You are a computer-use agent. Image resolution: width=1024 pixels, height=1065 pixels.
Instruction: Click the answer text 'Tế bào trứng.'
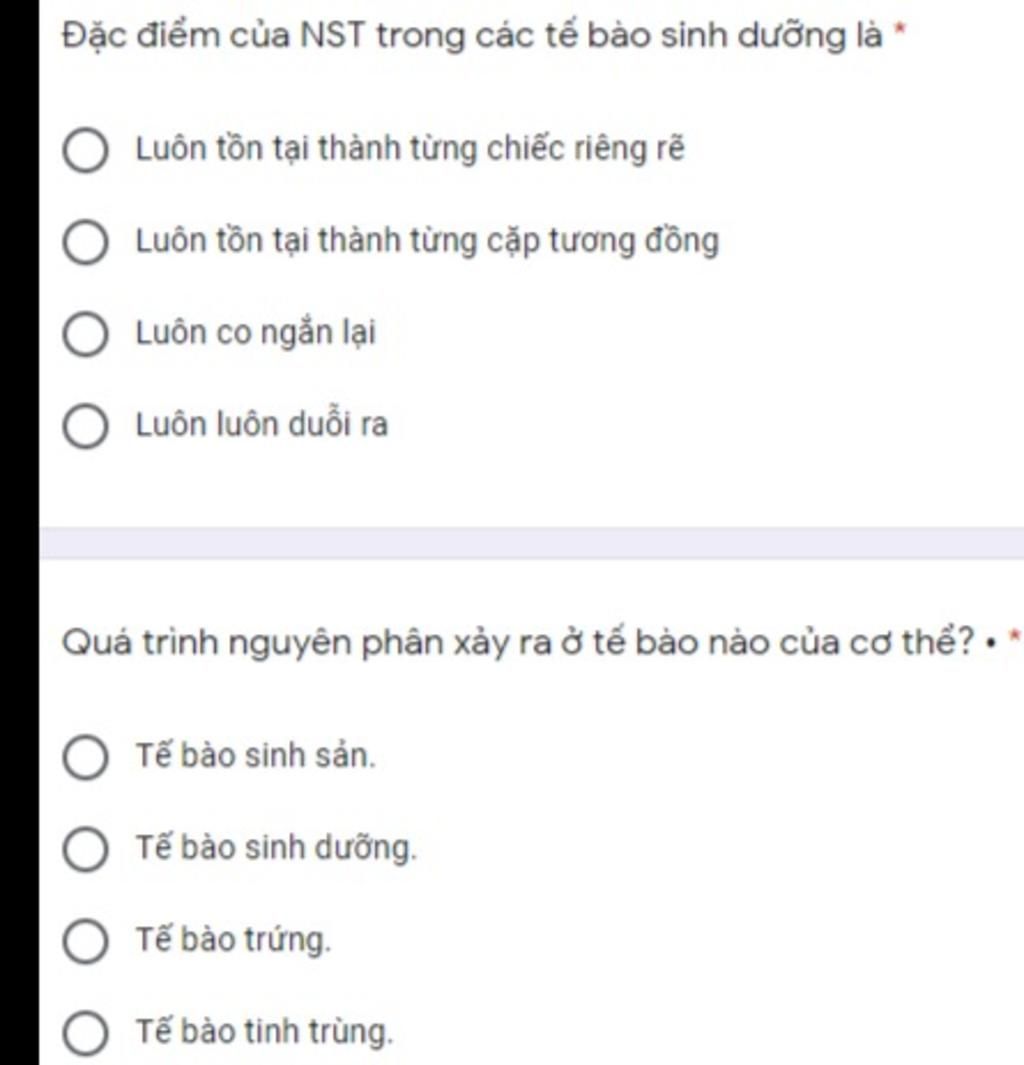click(233, 940)
